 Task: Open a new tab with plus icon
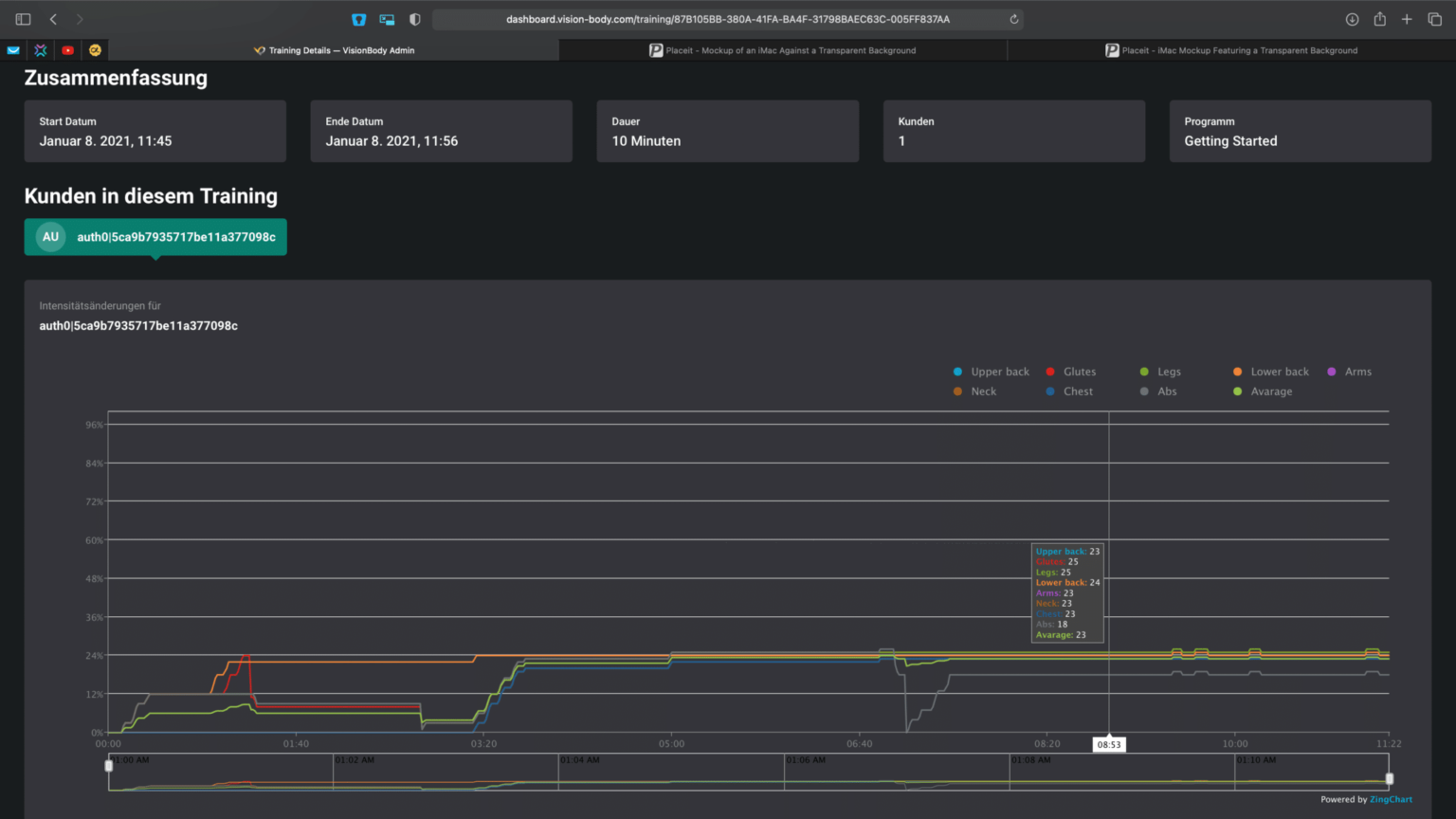pos(1407,19)
